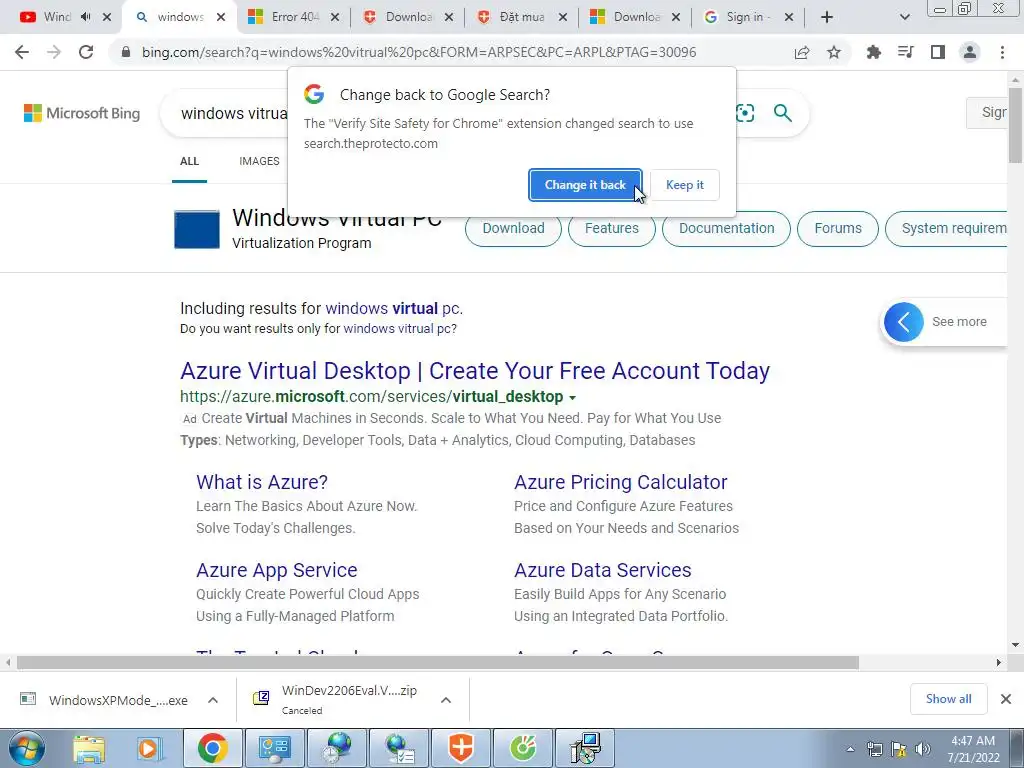Screen dimensions: 1024x768
Task: Open the Azure App Service link
Action: click(277, 570)
